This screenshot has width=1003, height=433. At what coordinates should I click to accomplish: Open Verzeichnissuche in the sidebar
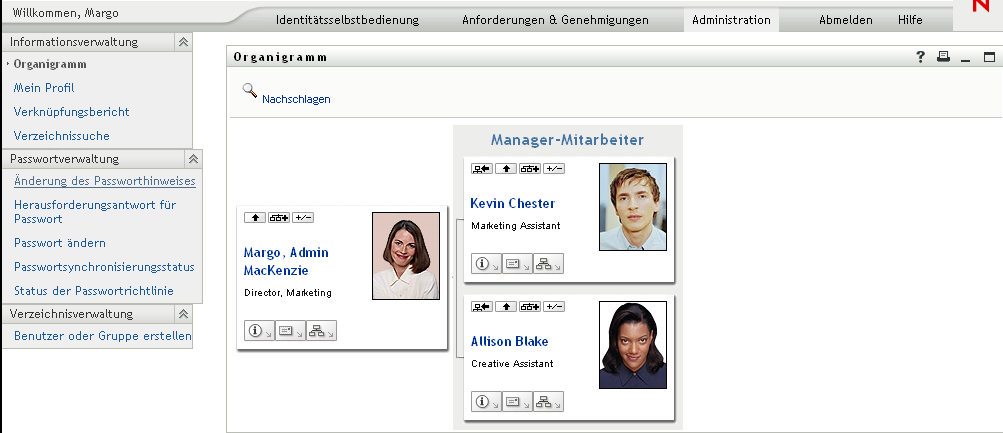tap(61, 136)
